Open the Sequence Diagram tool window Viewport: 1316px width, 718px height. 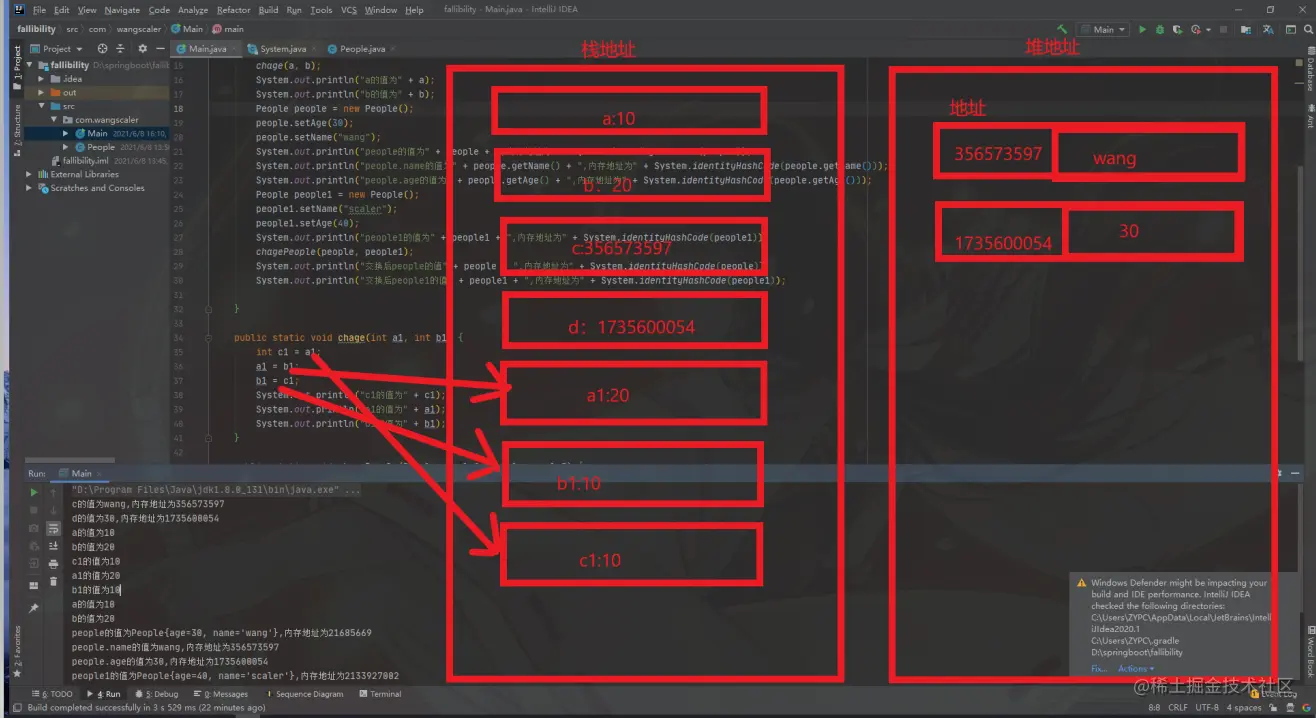(303, 694)
